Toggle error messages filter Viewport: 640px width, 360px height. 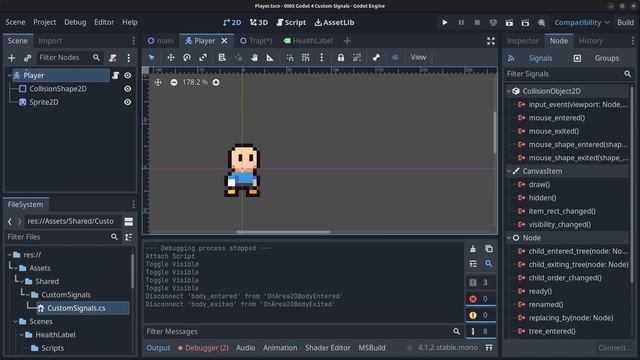(x=480, y=299)
